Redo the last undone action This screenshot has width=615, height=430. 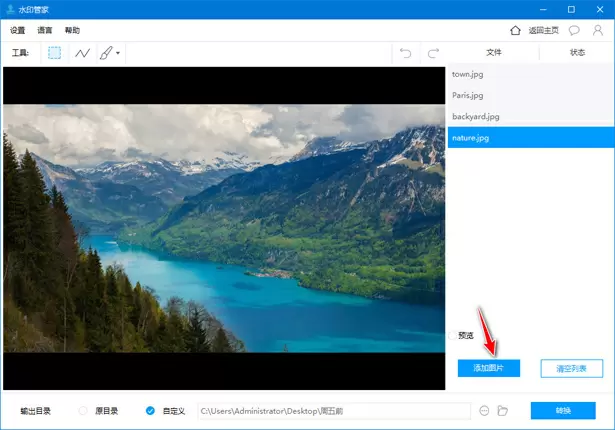point(433,52)
